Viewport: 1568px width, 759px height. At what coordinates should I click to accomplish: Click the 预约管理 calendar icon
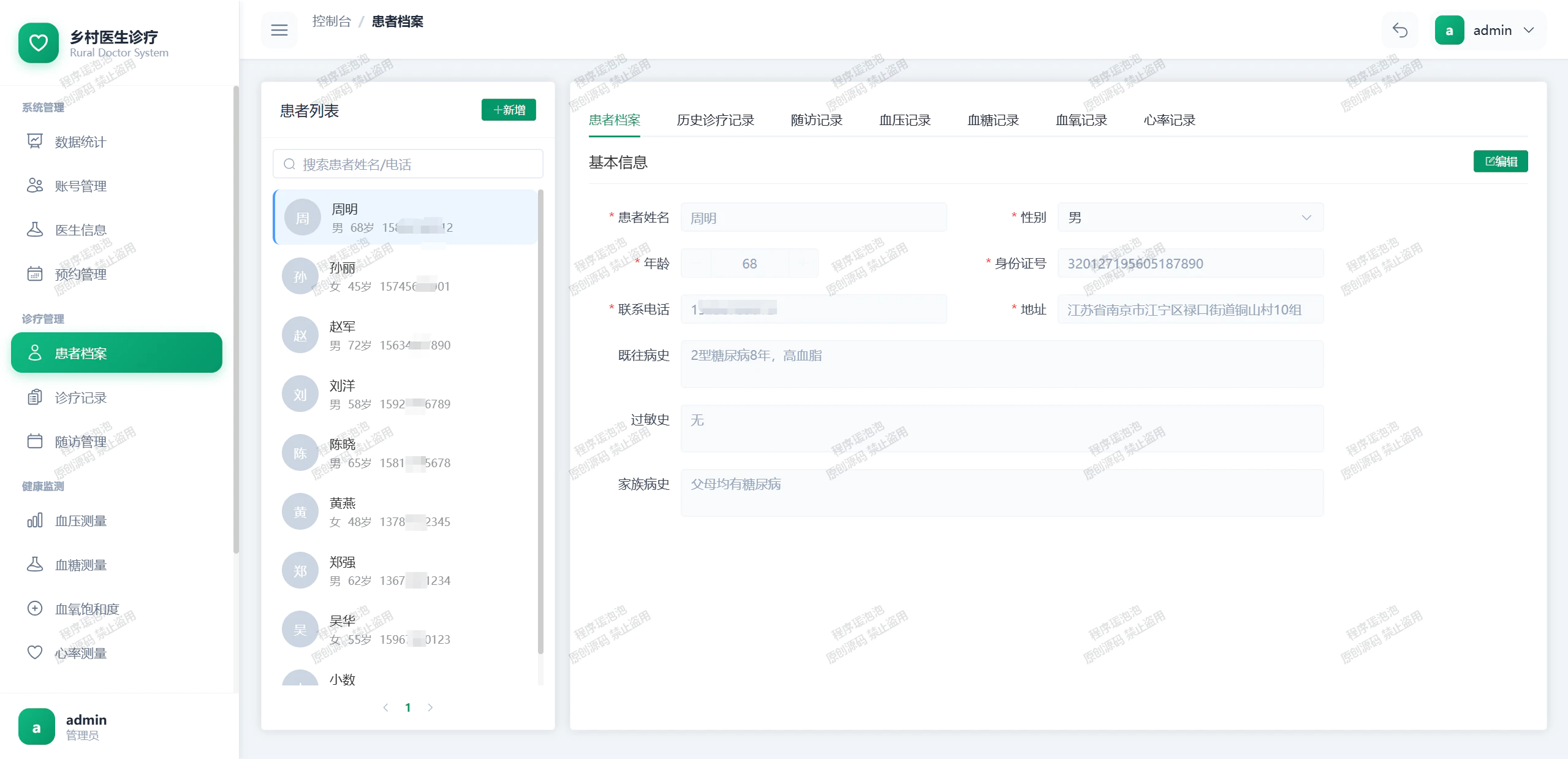(35, 274)
